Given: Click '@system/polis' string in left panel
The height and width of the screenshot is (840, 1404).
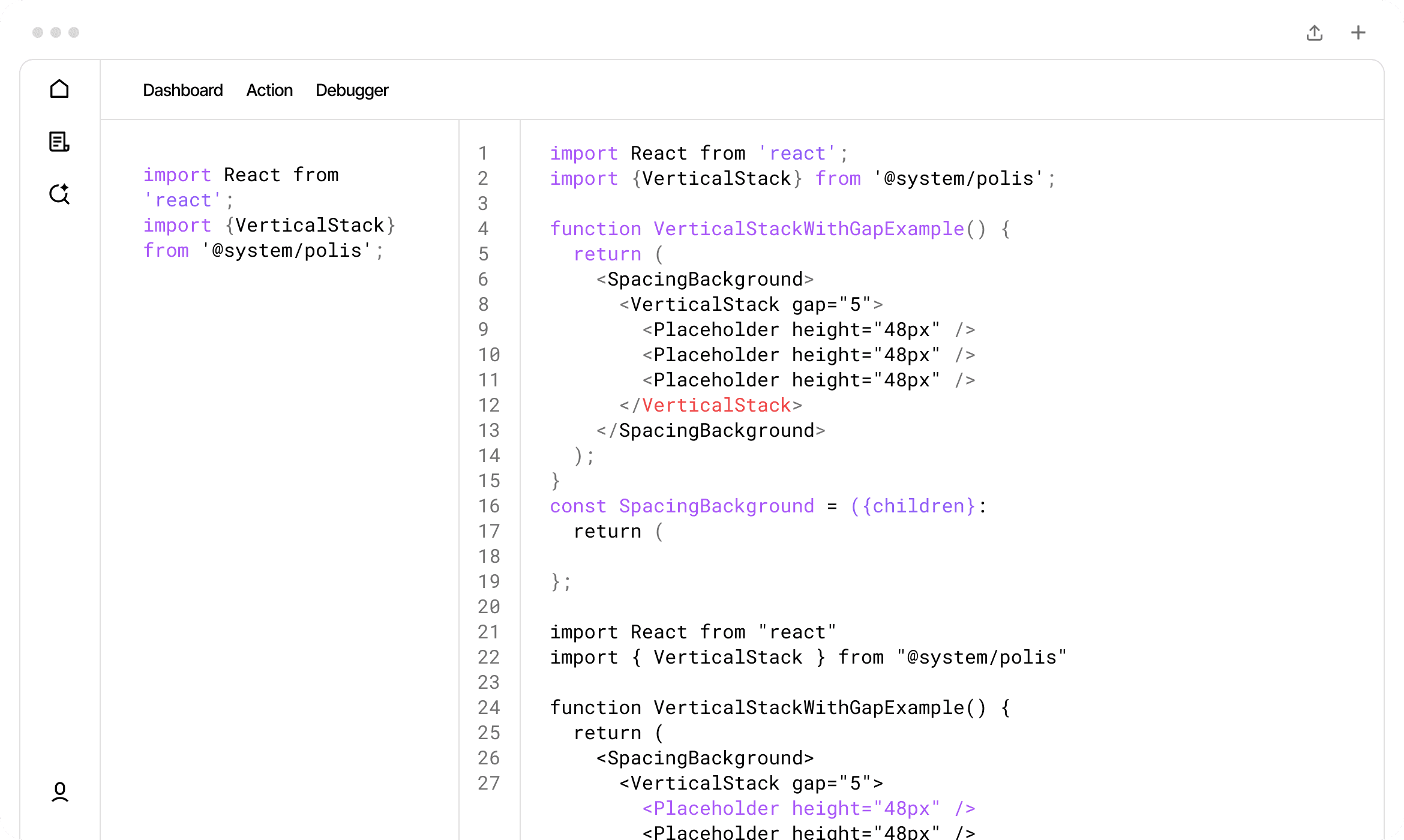Looking at the screenshot, I should point(286,250).
